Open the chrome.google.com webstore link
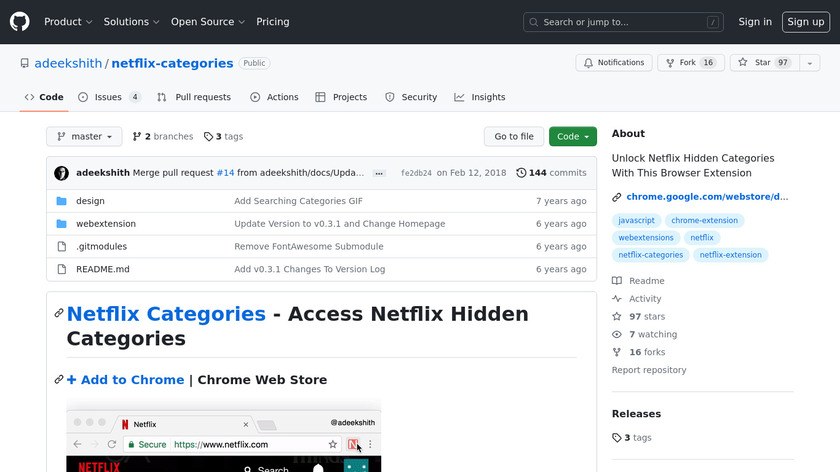Image resolution: width=840 pixels, height=472 pixels. tap(707, 197)
